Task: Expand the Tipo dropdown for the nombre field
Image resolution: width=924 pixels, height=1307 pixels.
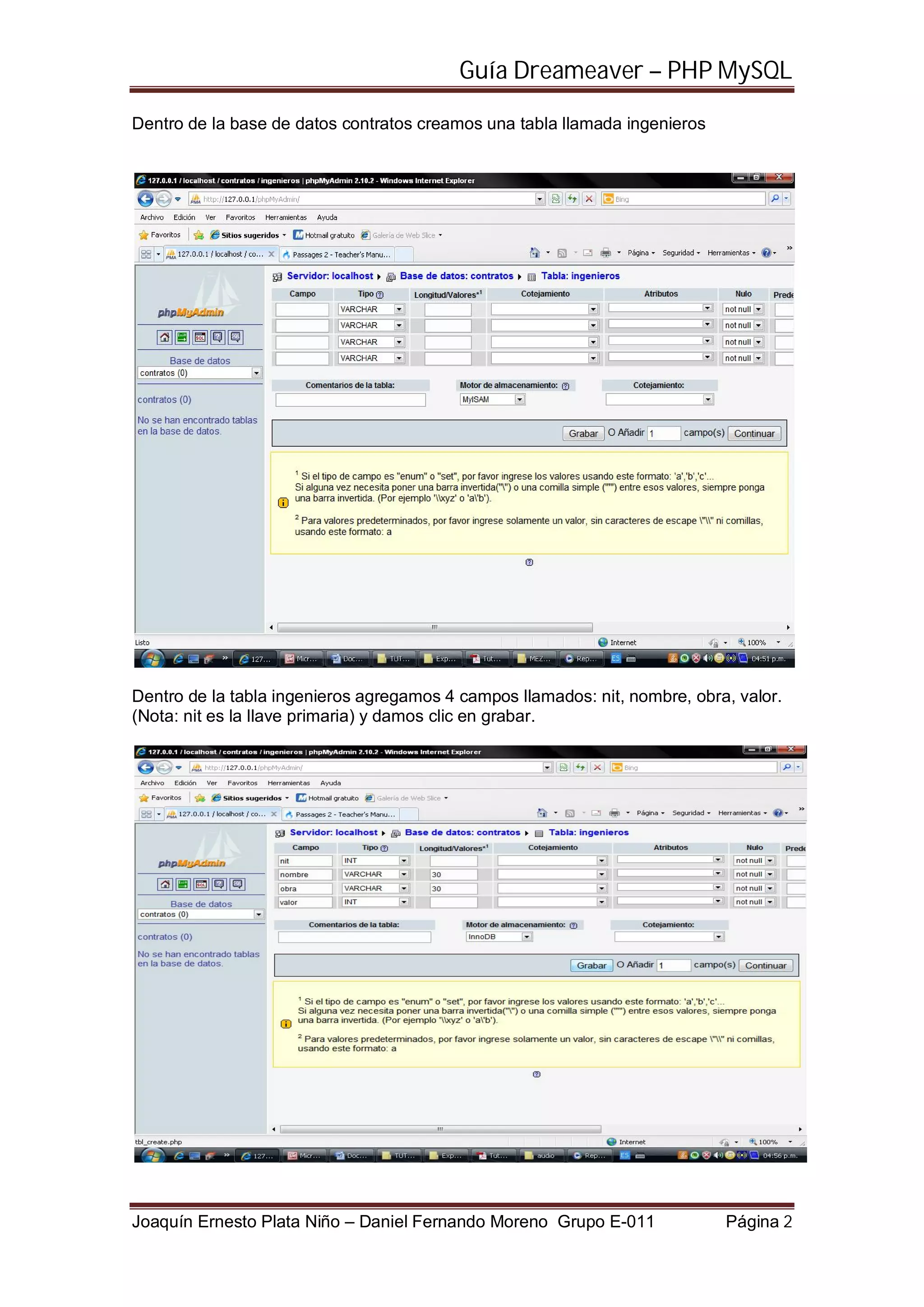Action: (x=404, y=874)
